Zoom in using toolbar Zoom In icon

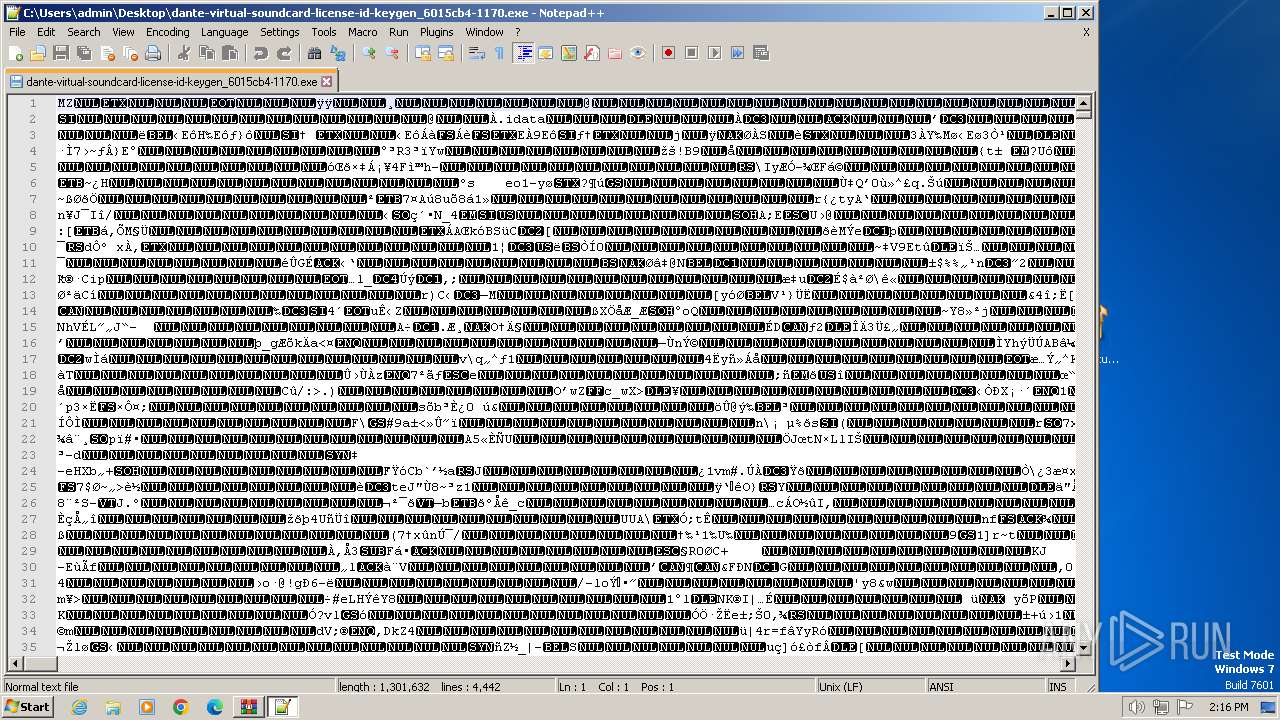click(369, 53)
